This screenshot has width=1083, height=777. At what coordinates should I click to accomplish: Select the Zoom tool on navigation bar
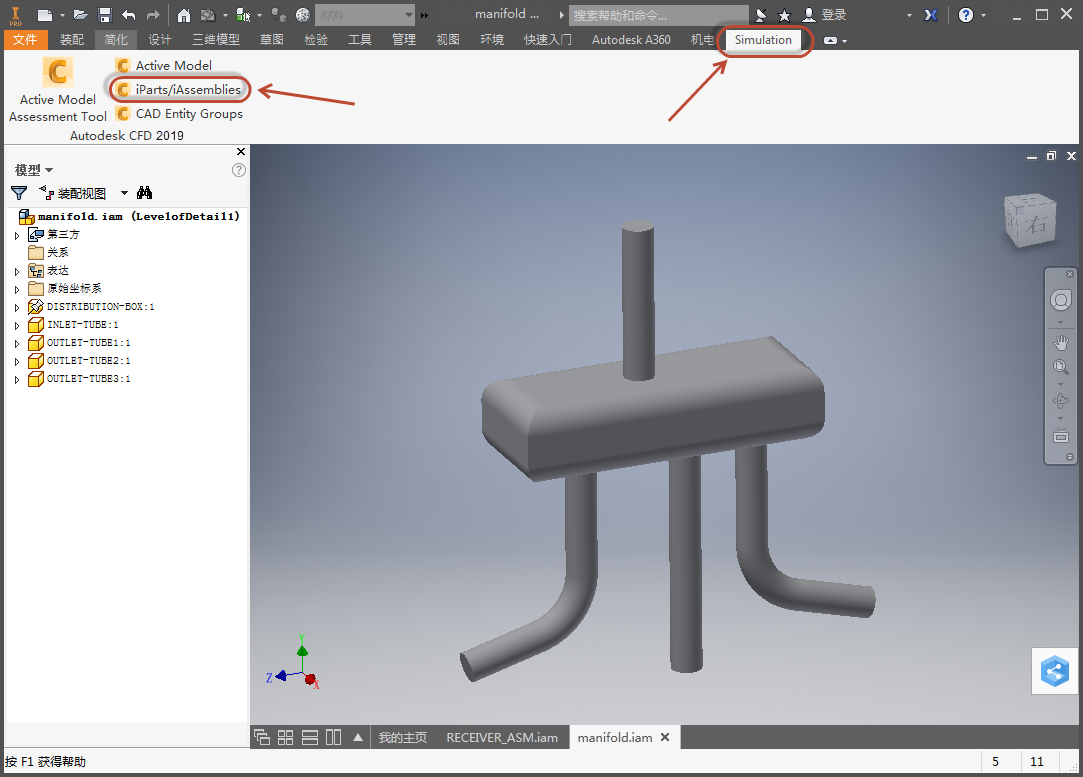(1061, 367)
